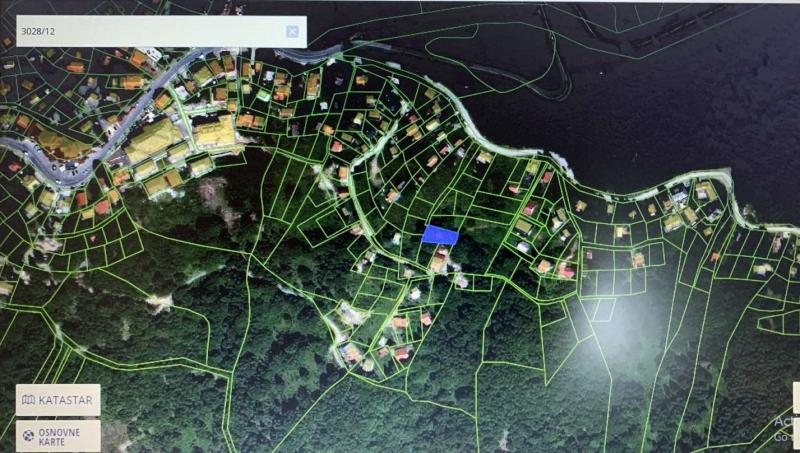
Task: Click the lower partially visible button at right edge
Action: [796, 433]
